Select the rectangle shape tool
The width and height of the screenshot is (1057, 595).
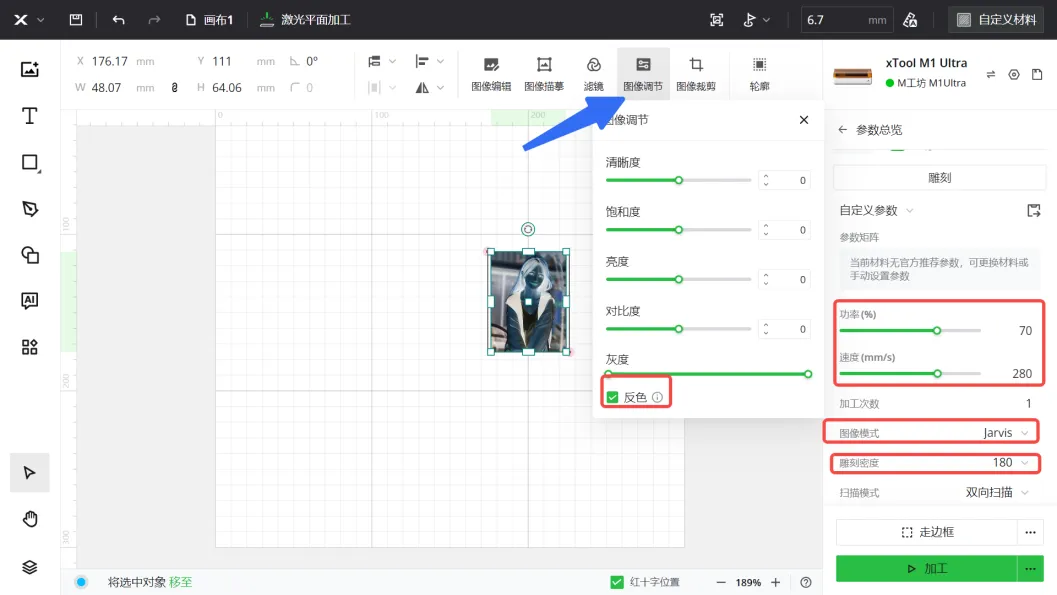[30, 162]
